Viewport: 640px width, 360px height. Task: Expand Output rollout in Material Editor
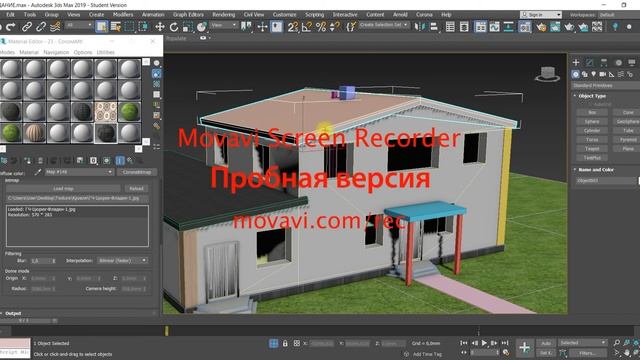tap(13, 313)
